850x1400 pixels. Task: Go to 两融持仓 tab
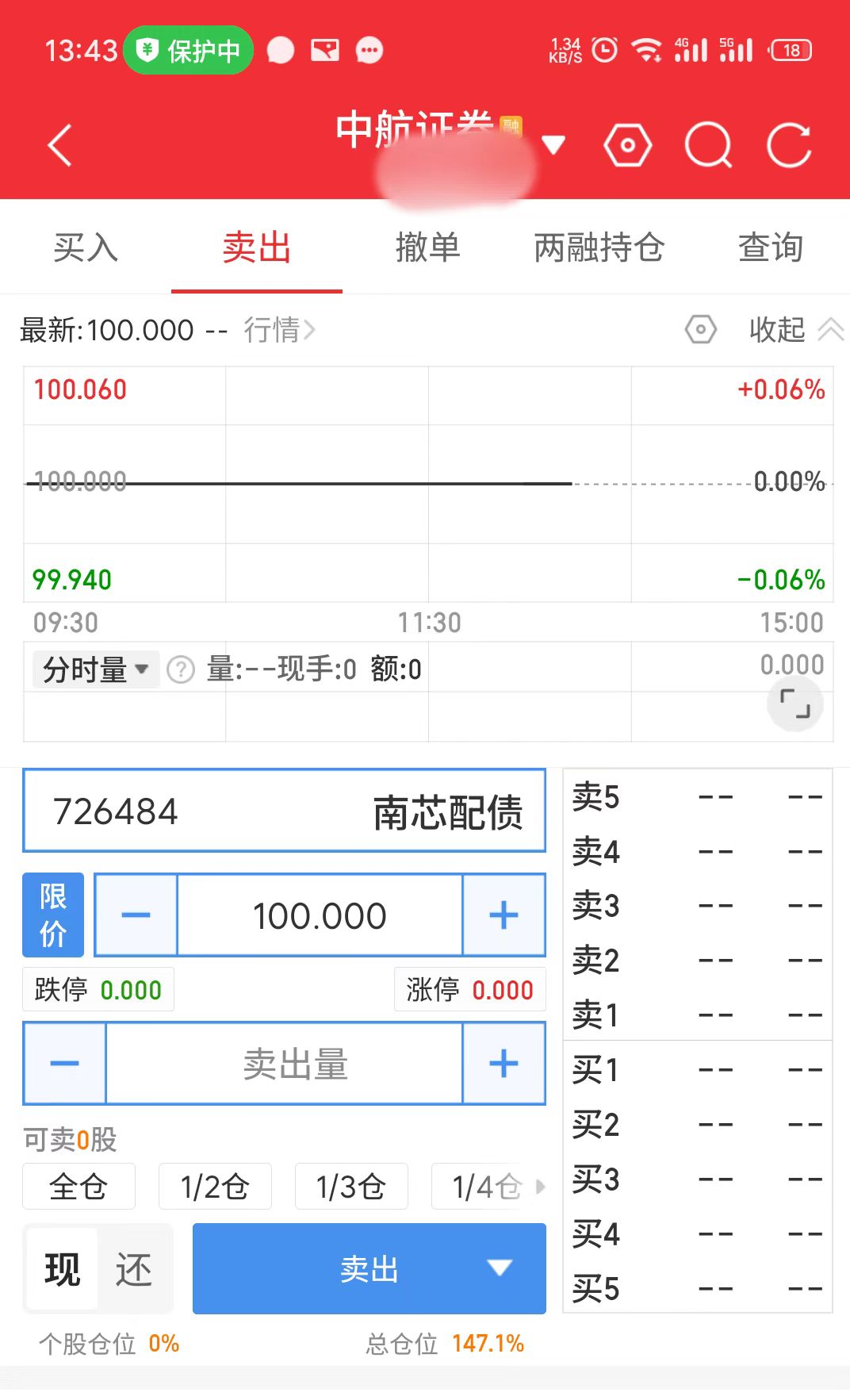[599, 247]
